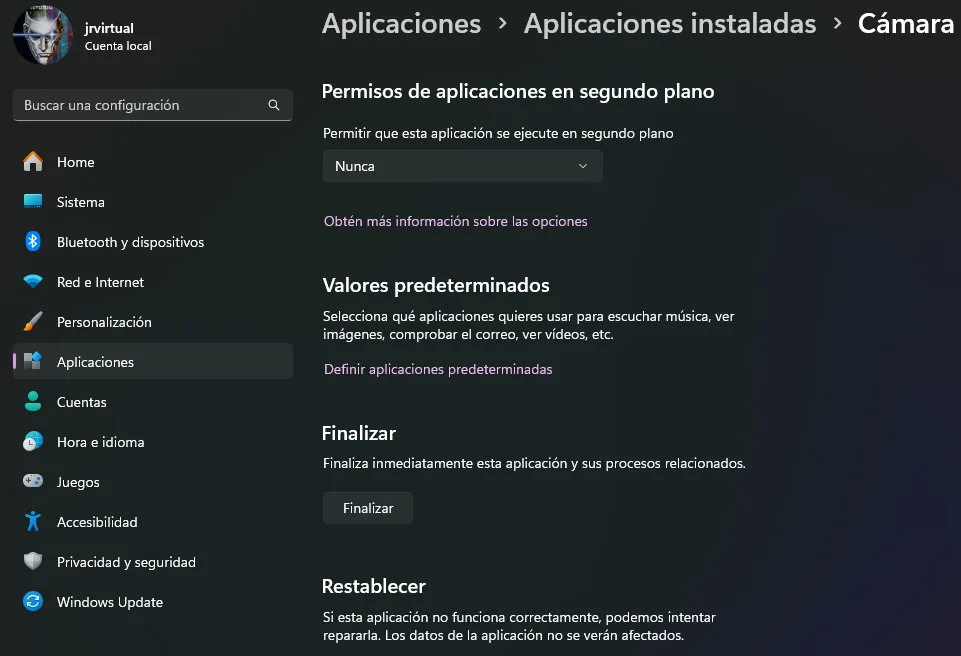Open Obtén más información sobre las opciones link
Screen dimensions: 961x656
(455, 221)
